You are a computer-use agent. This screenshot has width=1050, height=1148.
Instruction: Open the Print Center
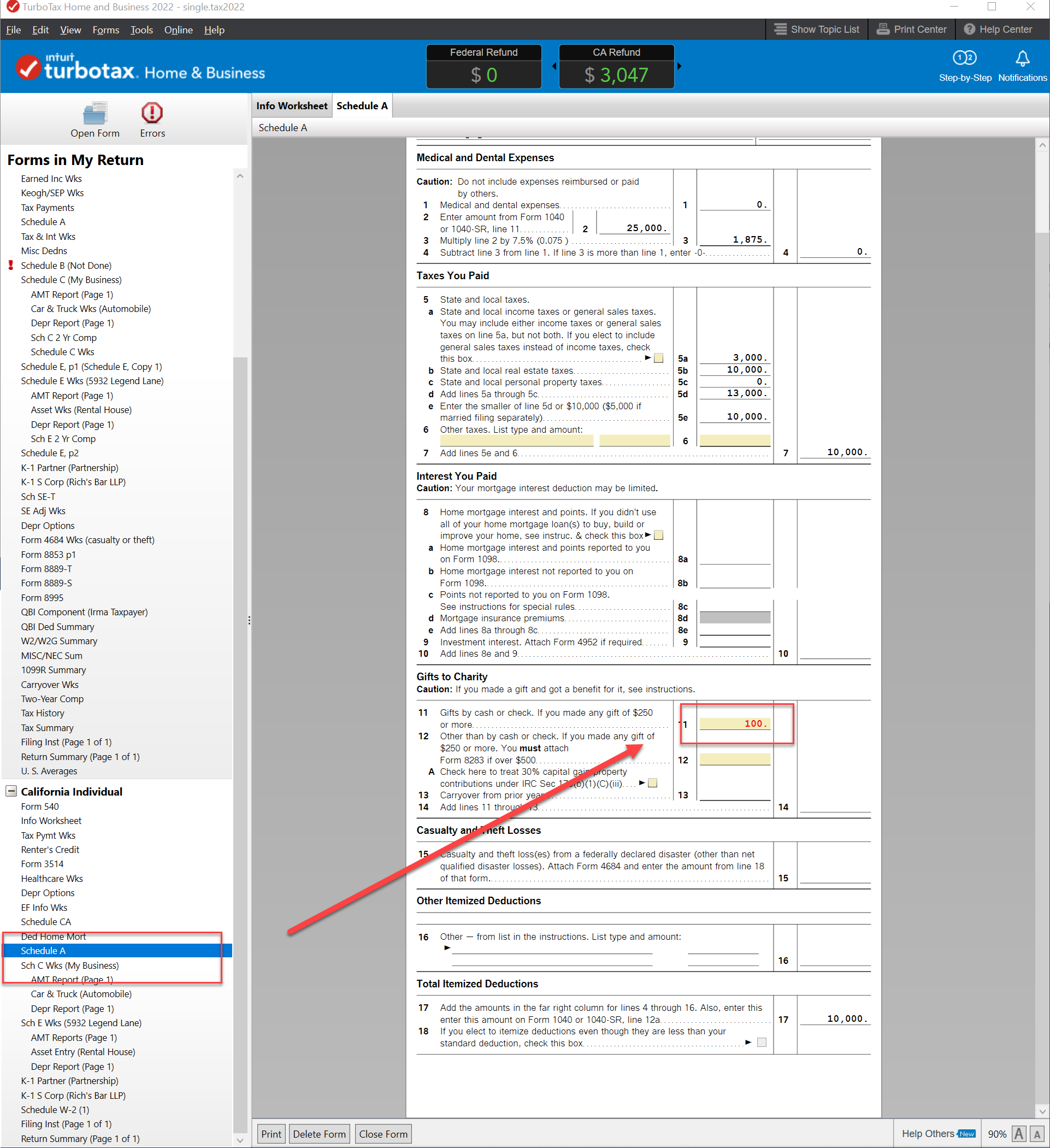(x=911, y=29)
